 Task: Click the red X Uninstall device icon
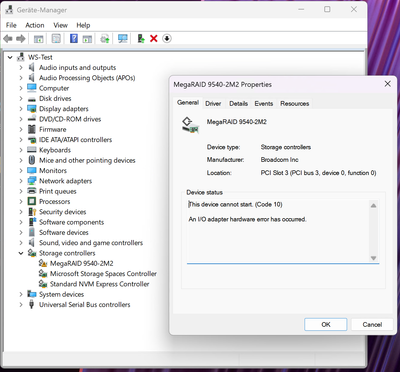click(154, 39)
